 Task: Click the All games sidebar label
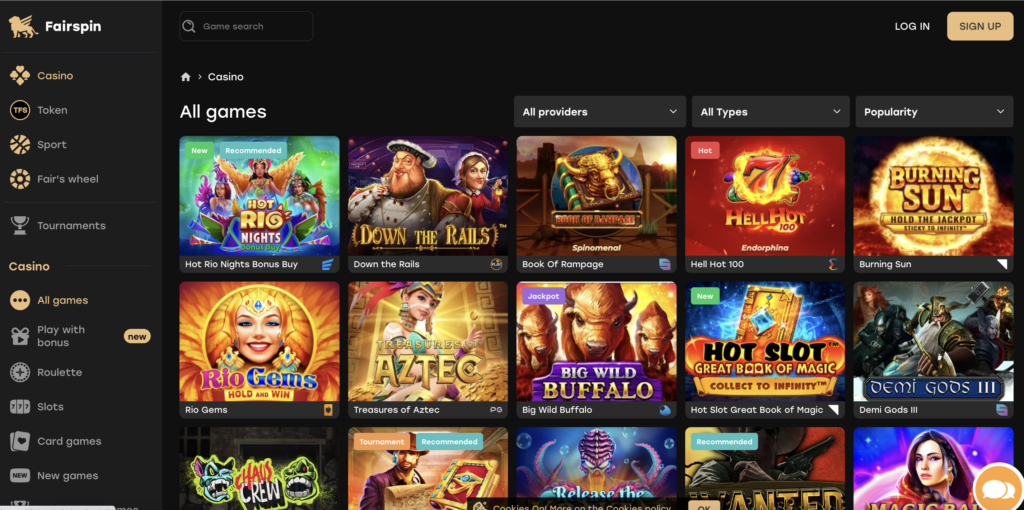63,300
